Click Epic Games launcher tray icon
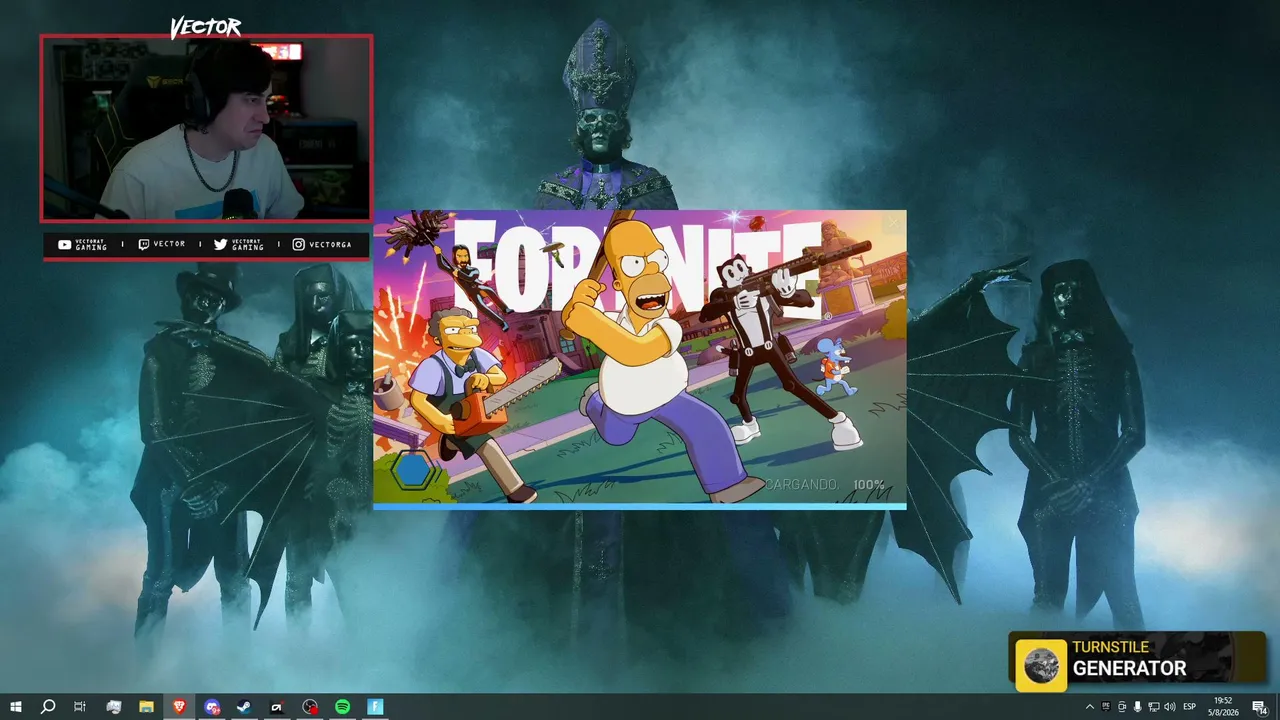The width and height of the screenshot is (1280, 720). click(1106, 707)
